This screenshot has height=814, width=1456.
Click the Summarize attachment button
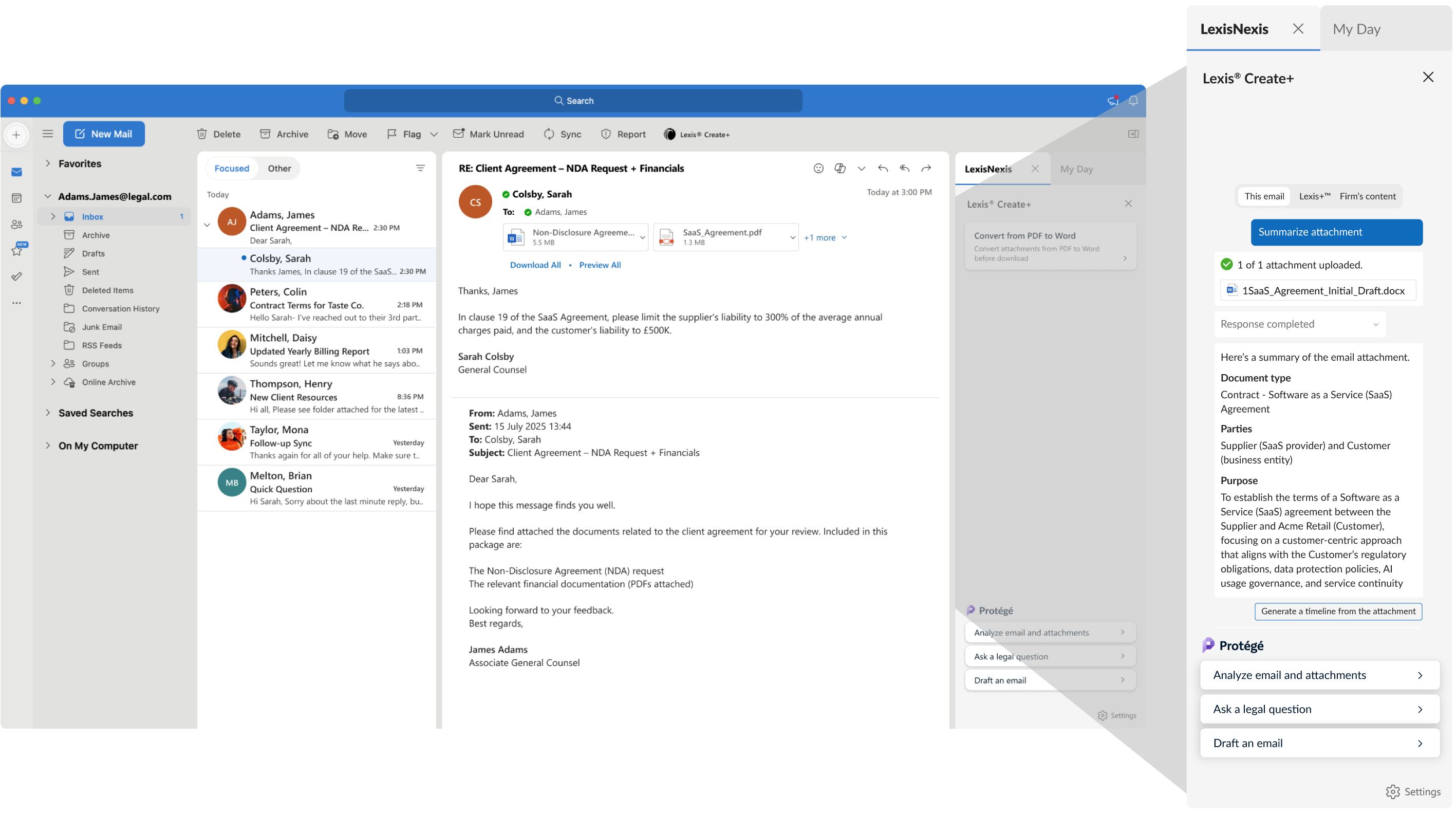pos(1336,232)
